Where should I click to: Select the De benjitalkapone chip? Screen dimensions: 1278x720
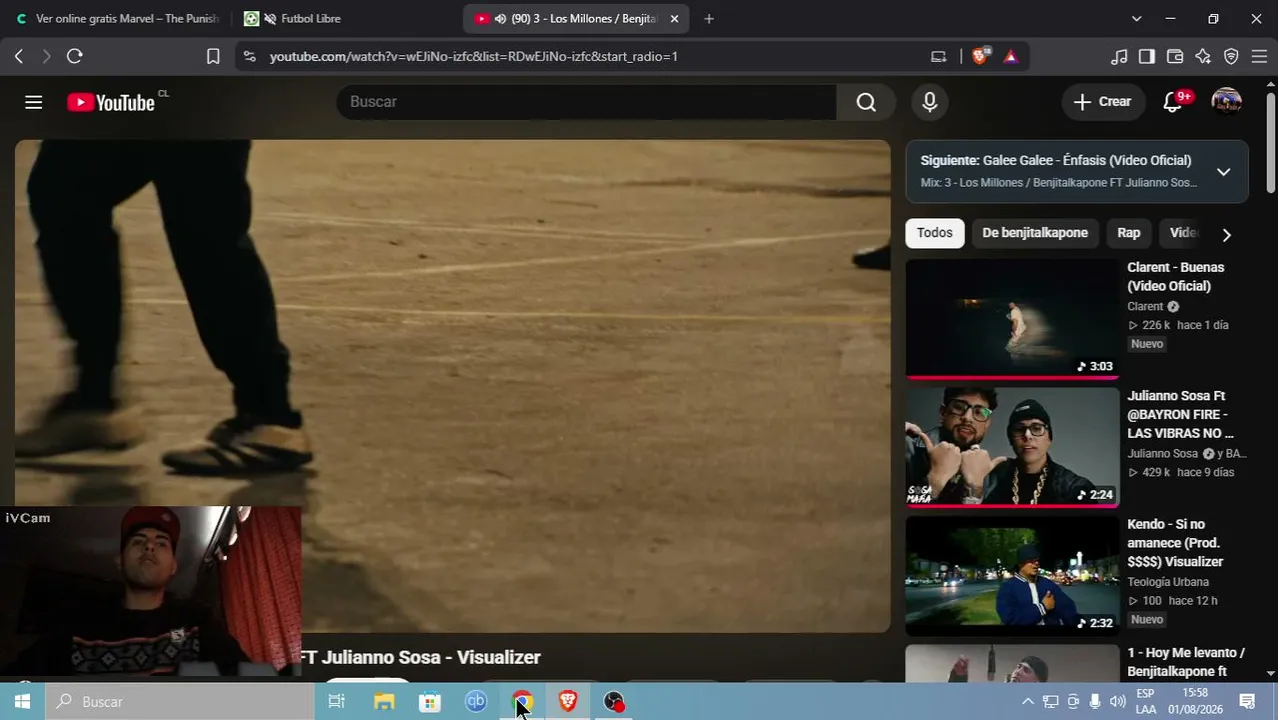tap(1035, 232)
